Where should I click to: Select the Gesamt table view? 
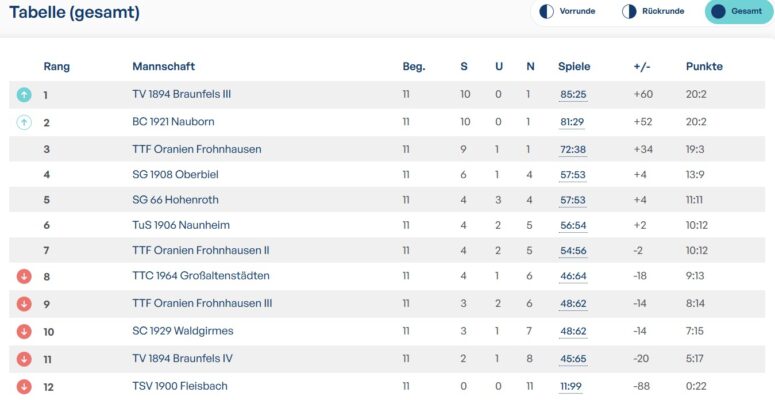tap(738, 12)
